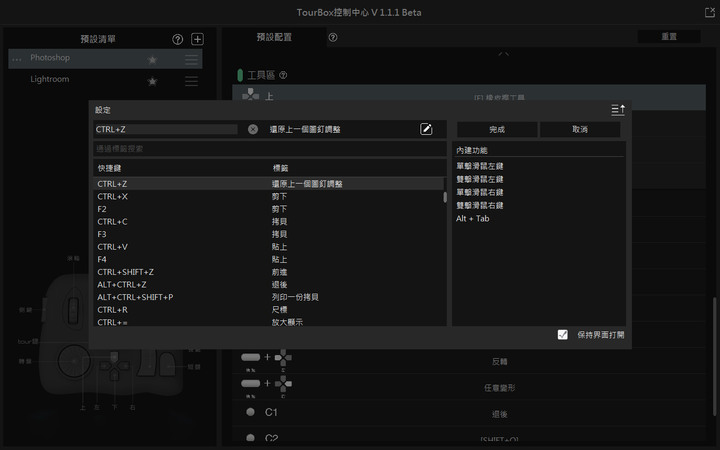
Task: Select the CTRL+R shortcut row
Action: [269, 310]
